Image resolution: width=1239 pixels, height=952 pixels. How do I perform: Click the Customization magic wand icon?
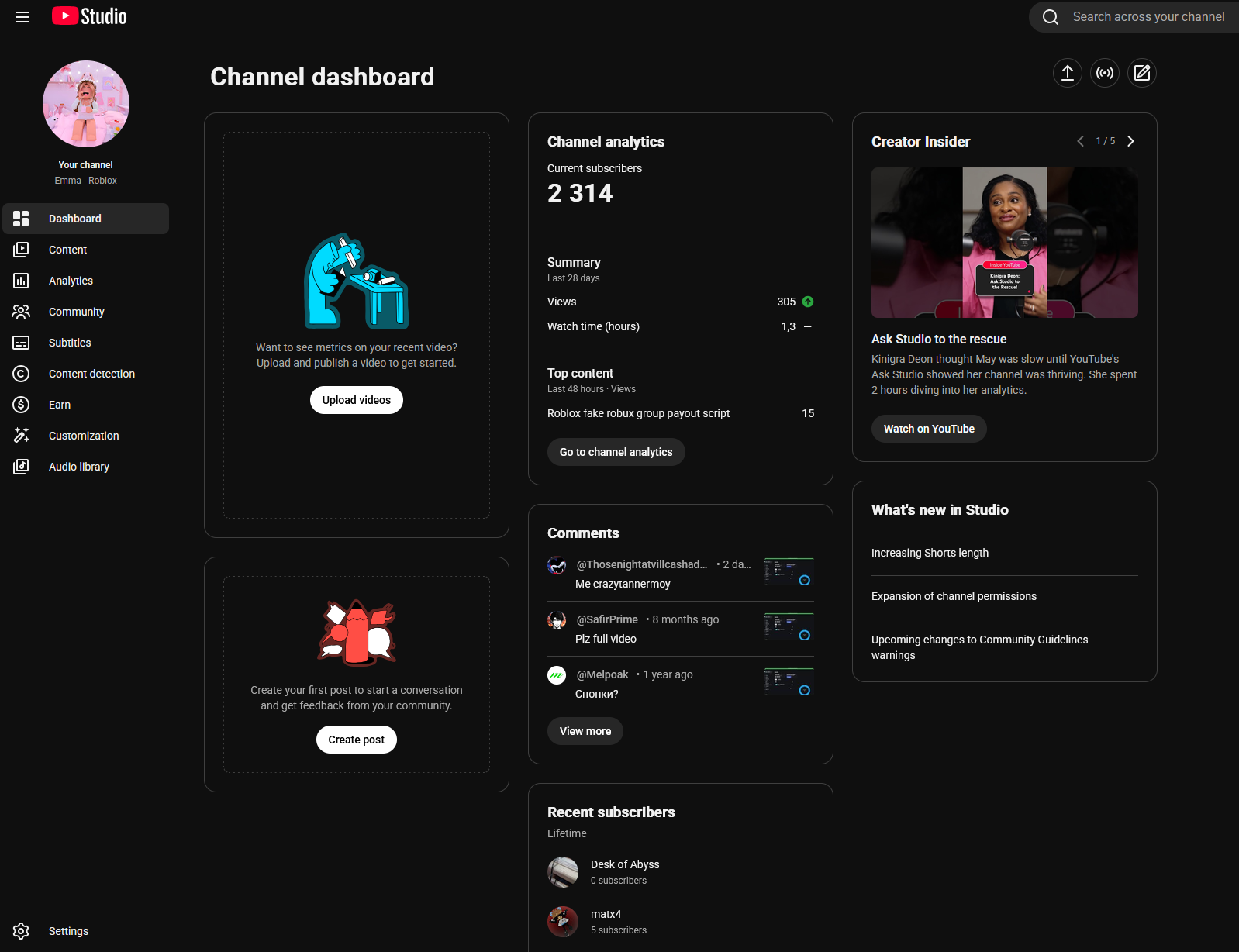click(x=21, y=436)
